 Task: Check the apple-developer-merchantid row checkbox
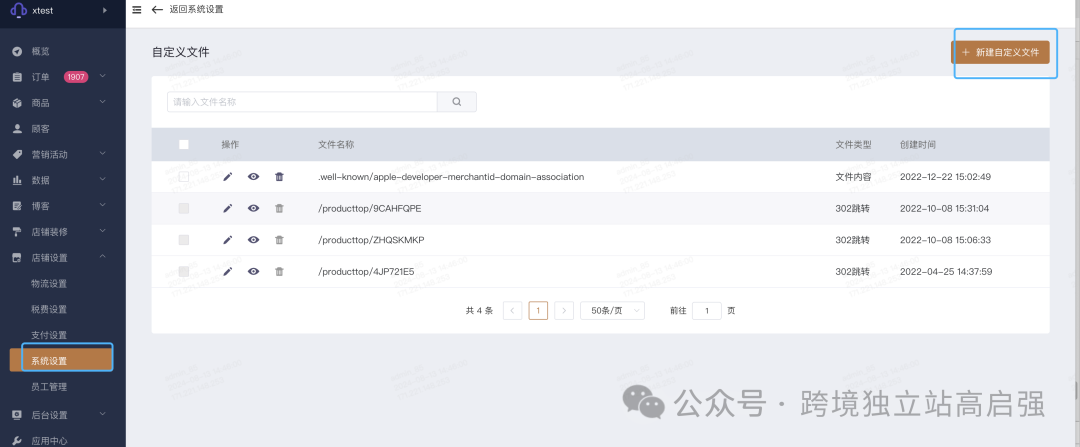tap(183, 177)
